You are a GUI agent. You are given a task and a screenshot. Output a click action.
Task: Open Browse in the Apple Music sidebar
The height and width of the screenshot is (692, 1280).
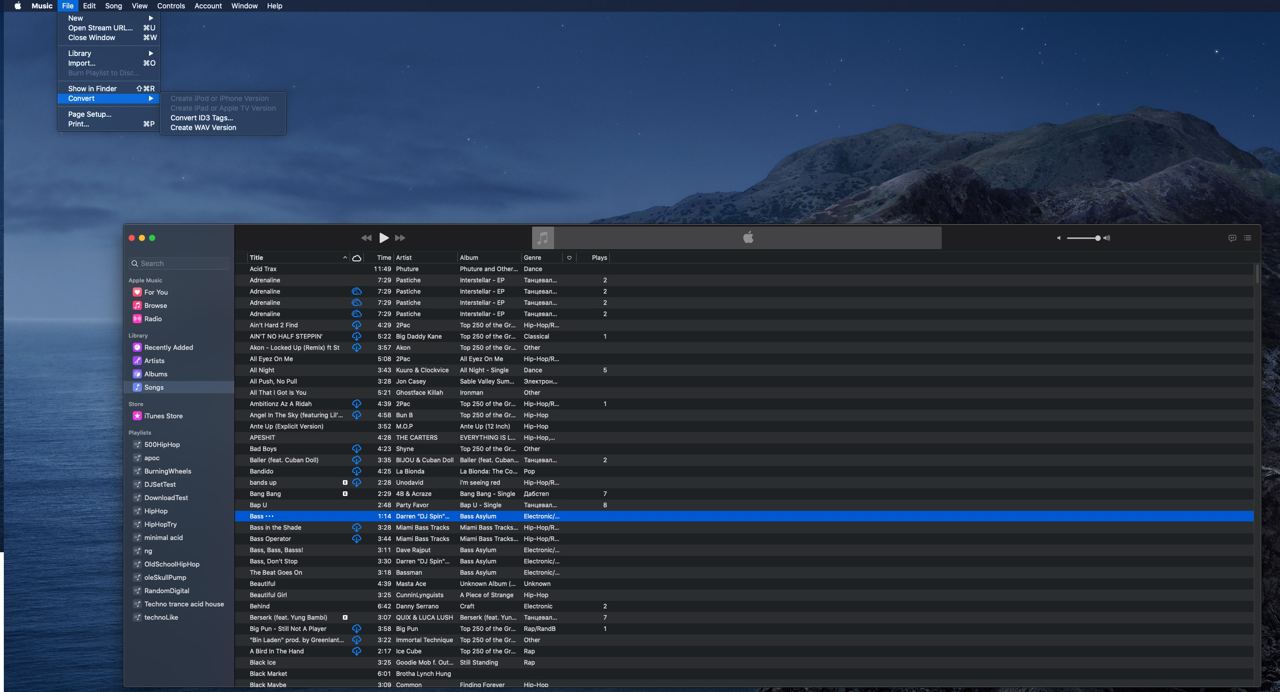[155, 305]
